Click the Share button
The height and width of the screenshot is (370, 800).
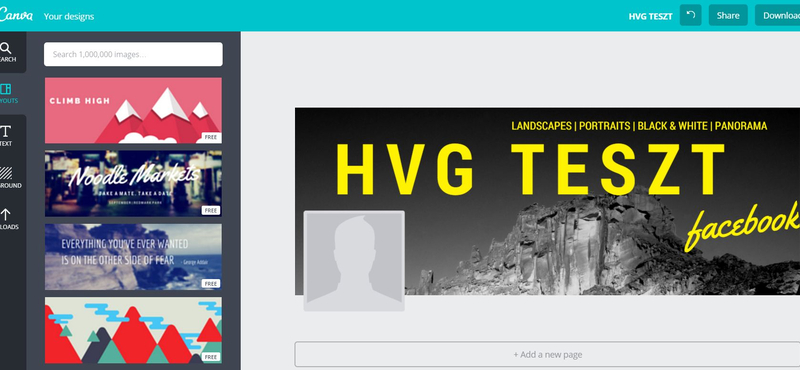pyautogui.click(x=728, y=15)
